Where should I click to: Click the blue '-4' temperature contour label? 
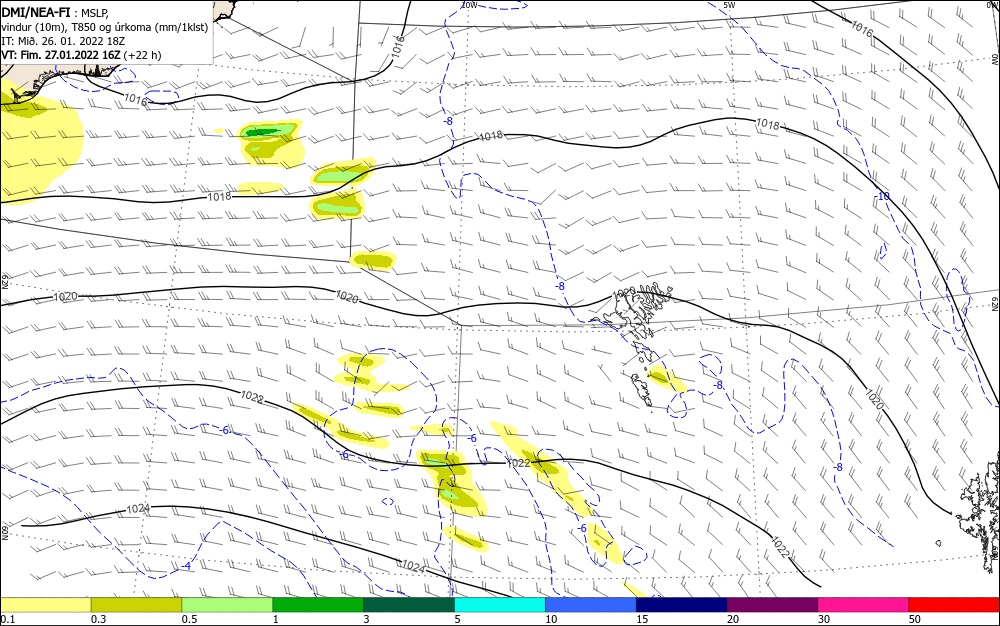186,566
